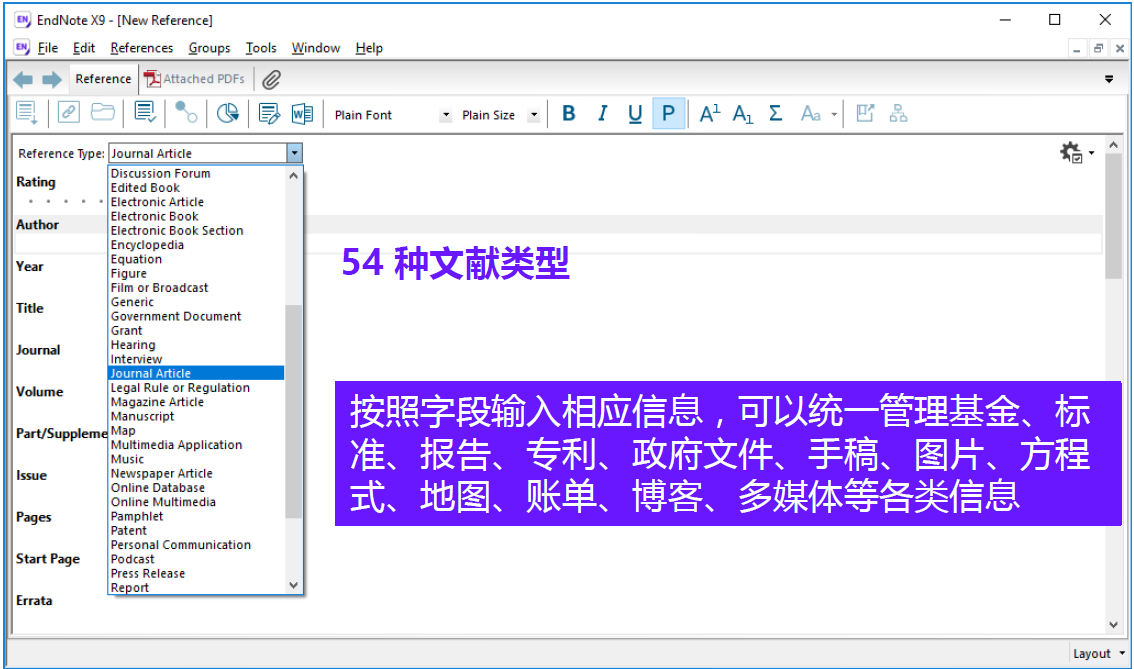Click the paperclip attach file icon
This screenshot has height=669, width=1134.
point(271,80)
